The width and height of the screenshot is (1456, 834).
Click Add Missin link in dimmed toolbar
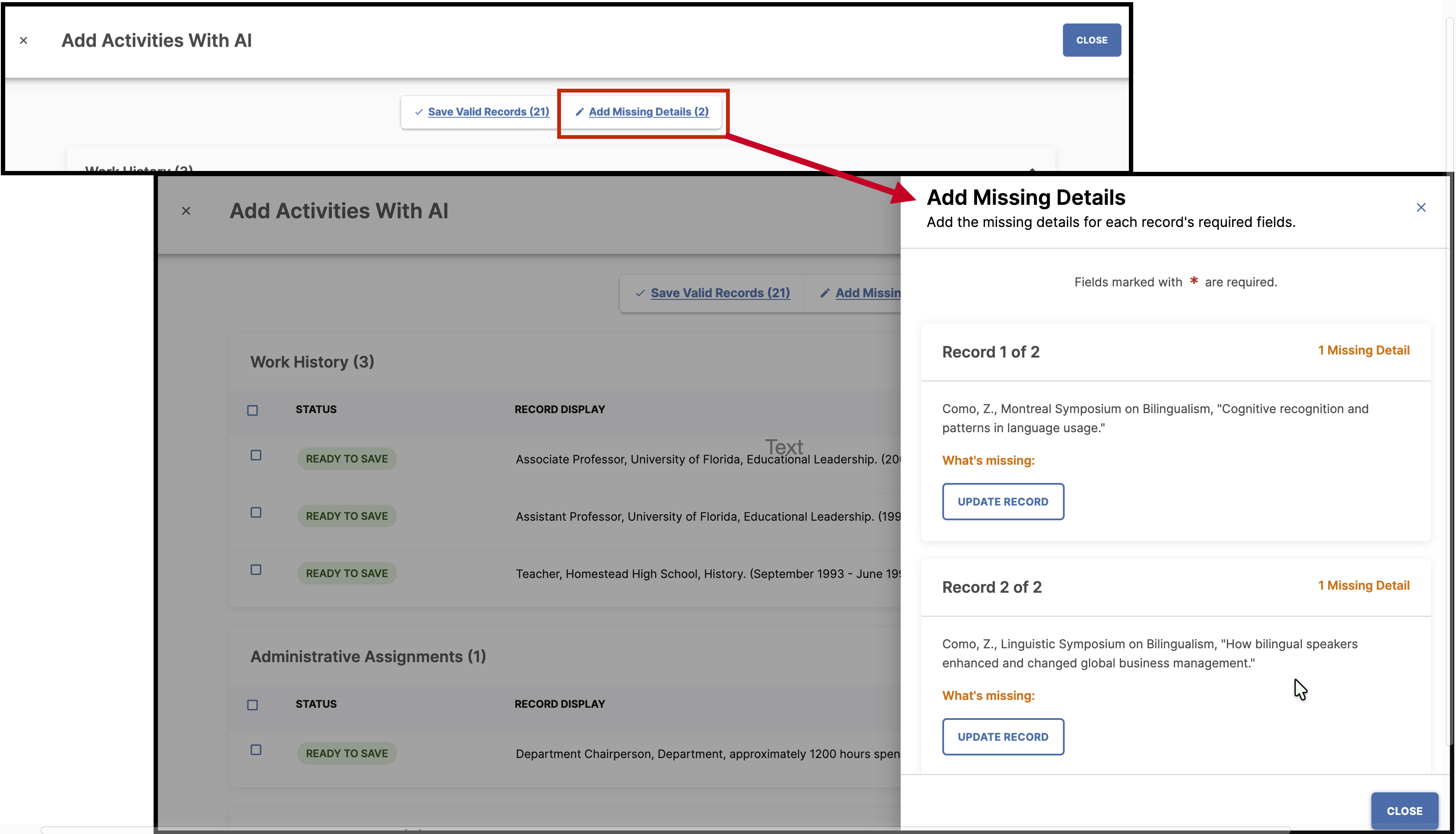867,293
